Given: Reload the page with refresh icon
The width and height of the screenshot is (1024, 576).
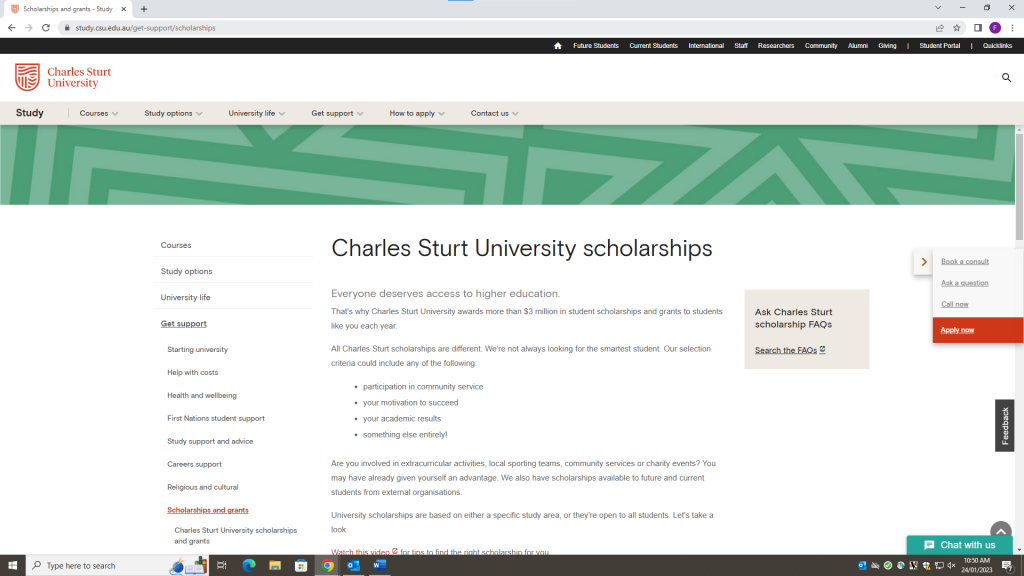Looking at the screenshot, I should point(46,28).
